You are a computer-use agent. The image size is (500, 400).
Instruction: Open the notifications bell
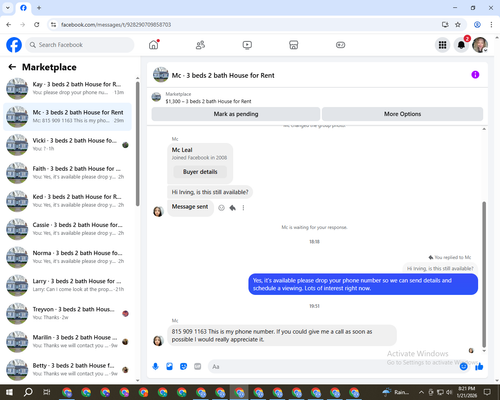pos(461,45)
